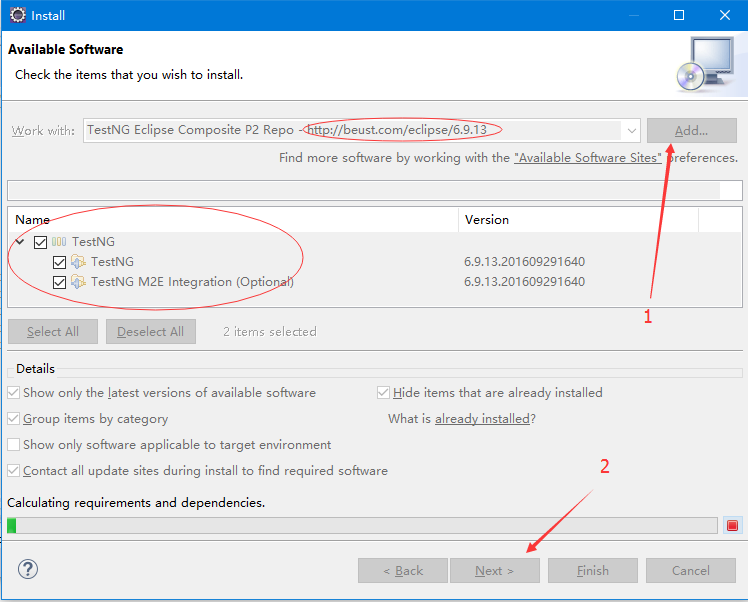Screen dimensions: 748x602
Task: Click the TestNG category icon
Action: (59, 242)
